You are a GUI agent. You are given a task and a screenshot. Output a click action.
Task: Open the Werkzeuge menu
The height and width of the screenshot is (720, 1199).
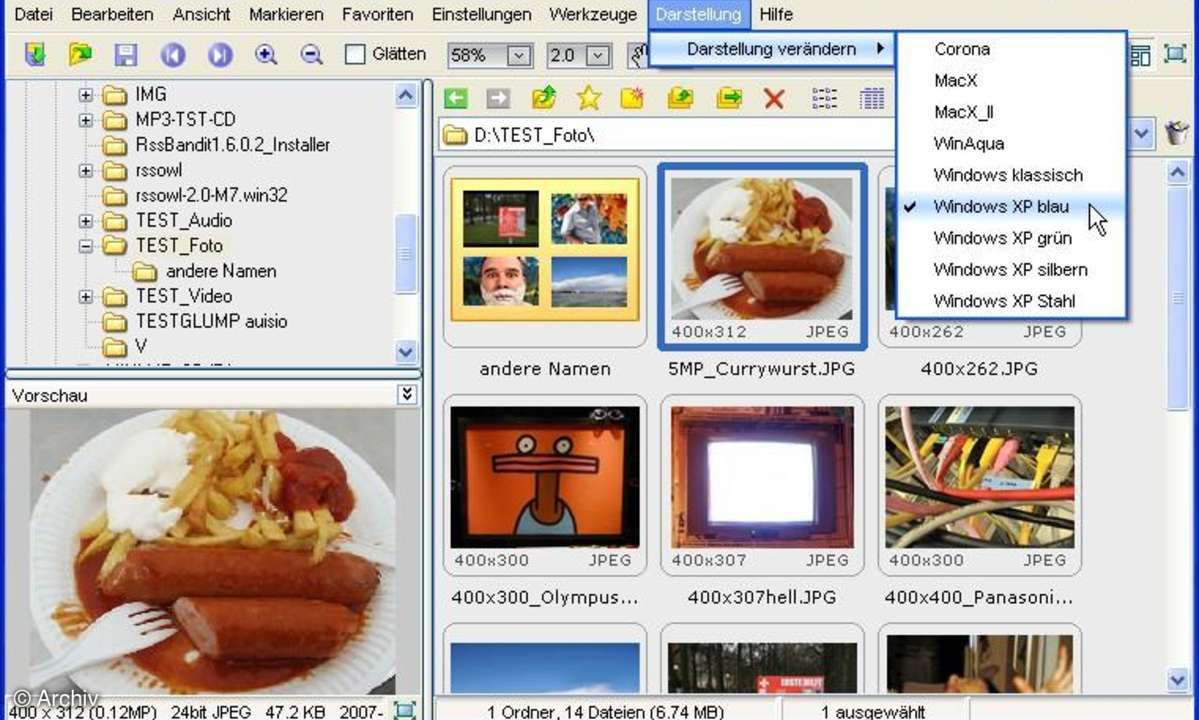click(x=593, y=14)
